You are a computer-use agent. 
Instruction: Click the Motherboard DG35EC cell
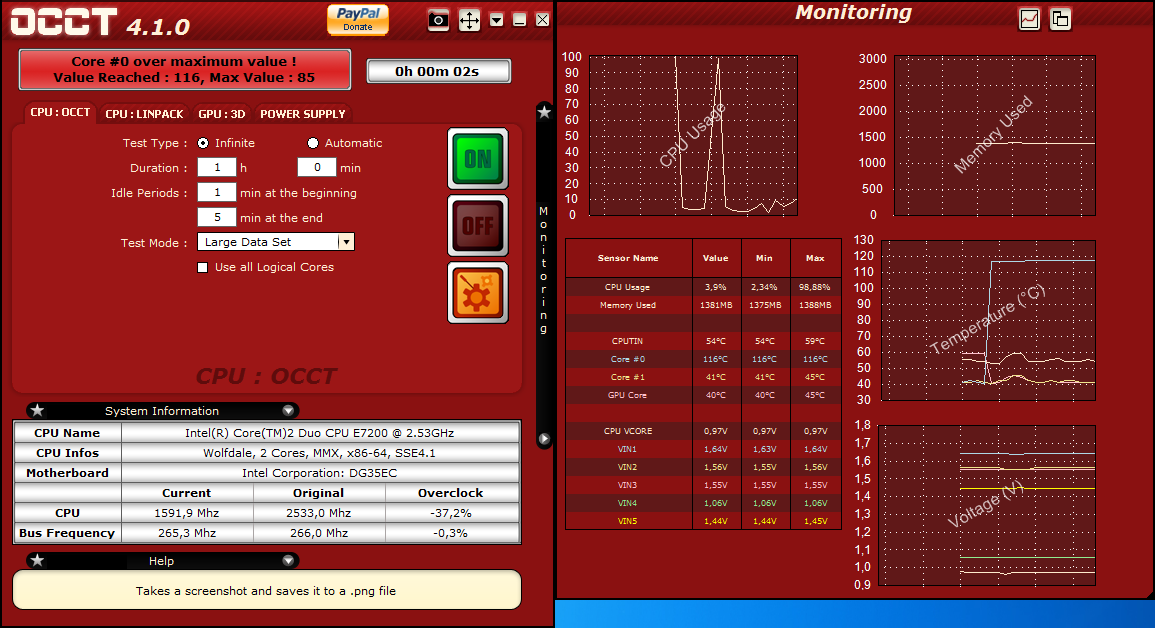click(x=320, y=473)
